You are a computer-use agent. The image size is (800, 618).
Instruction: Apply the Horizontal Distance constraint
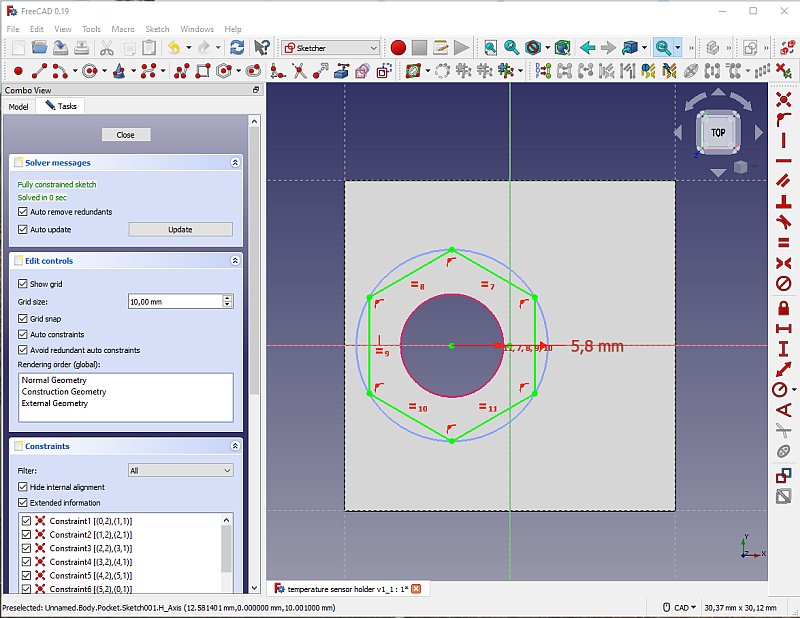tap(784, 328)
